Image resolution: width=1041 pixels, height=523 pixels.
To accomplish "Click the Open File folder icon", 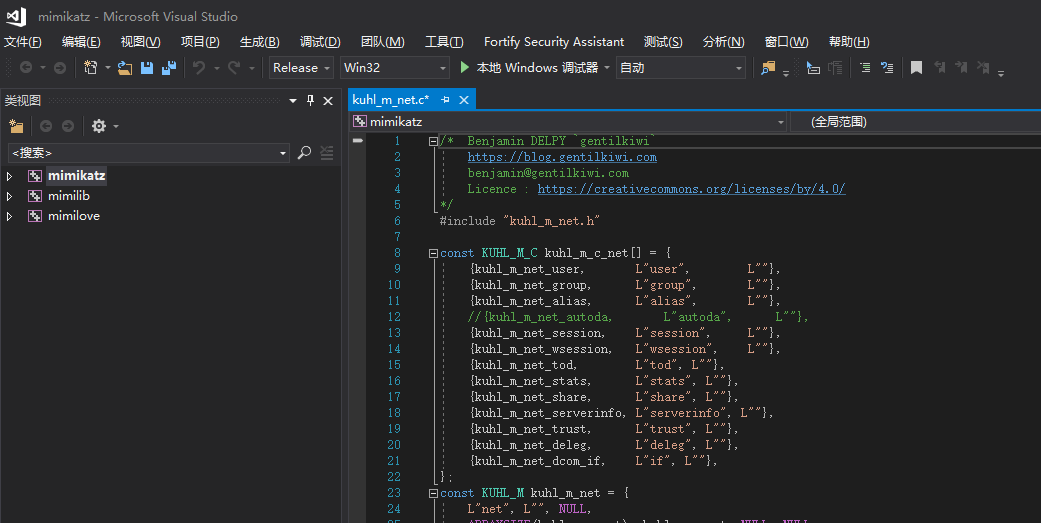I will (125, 67).
